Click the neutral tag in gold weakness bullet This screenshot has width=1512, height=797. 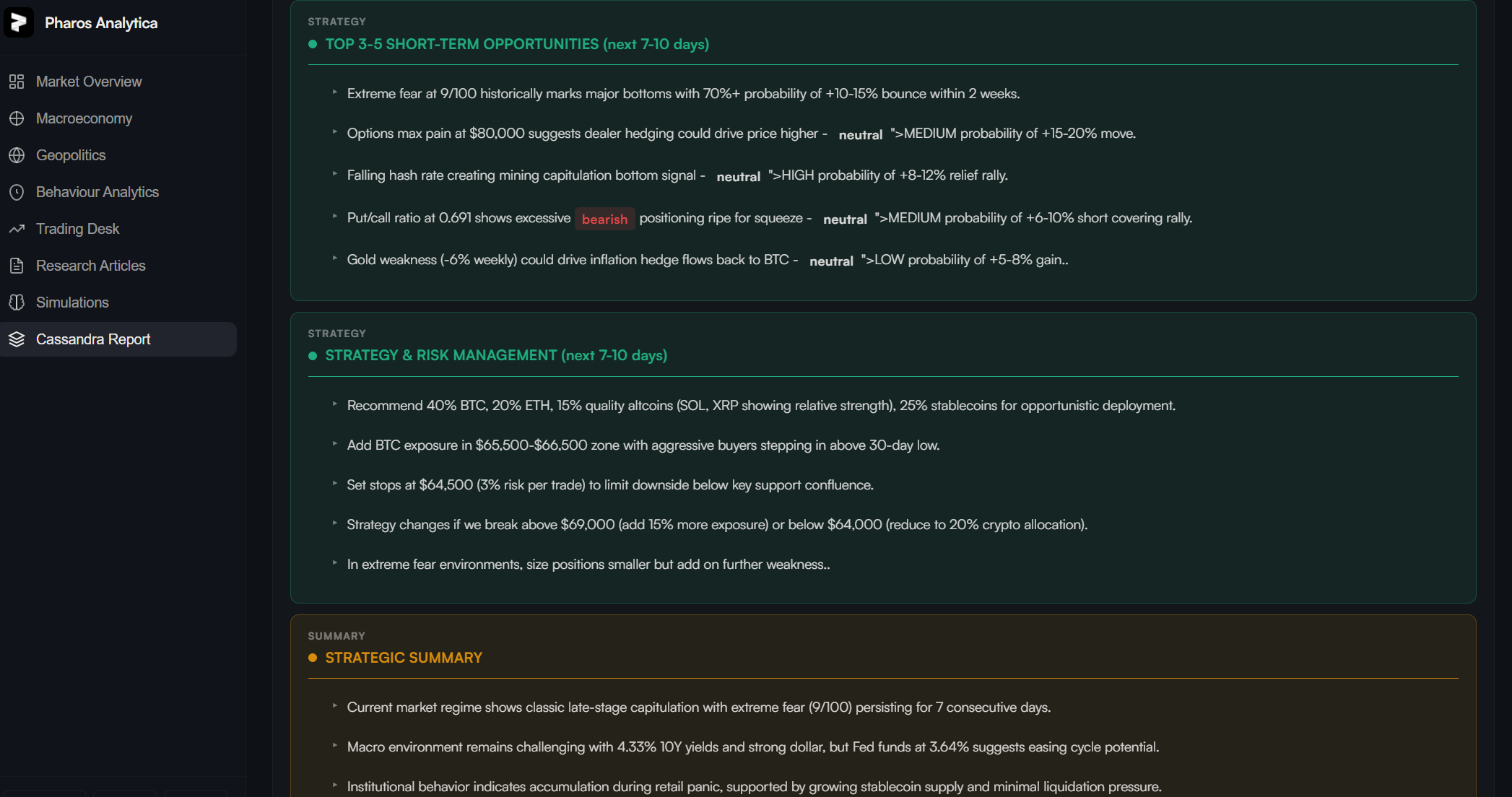[831, 261]
